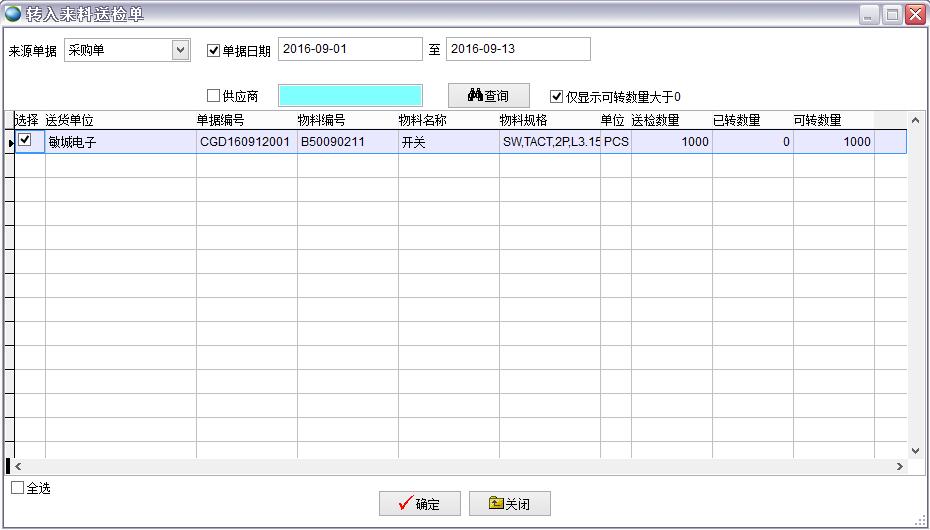Screen dimensions: 930x530
Task: Uncheck the 单据日期 checkbox
Action: (213, 50)
